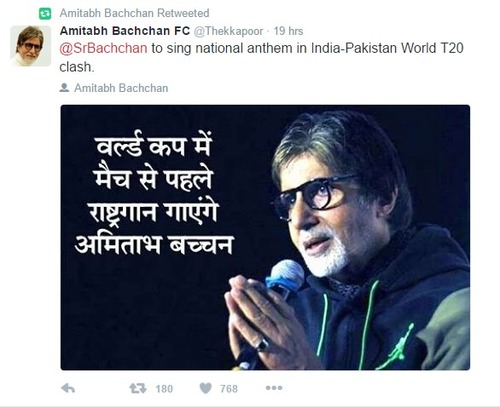View the 768 likes count
Screen dimensions: 500x407
click(229, 389)
